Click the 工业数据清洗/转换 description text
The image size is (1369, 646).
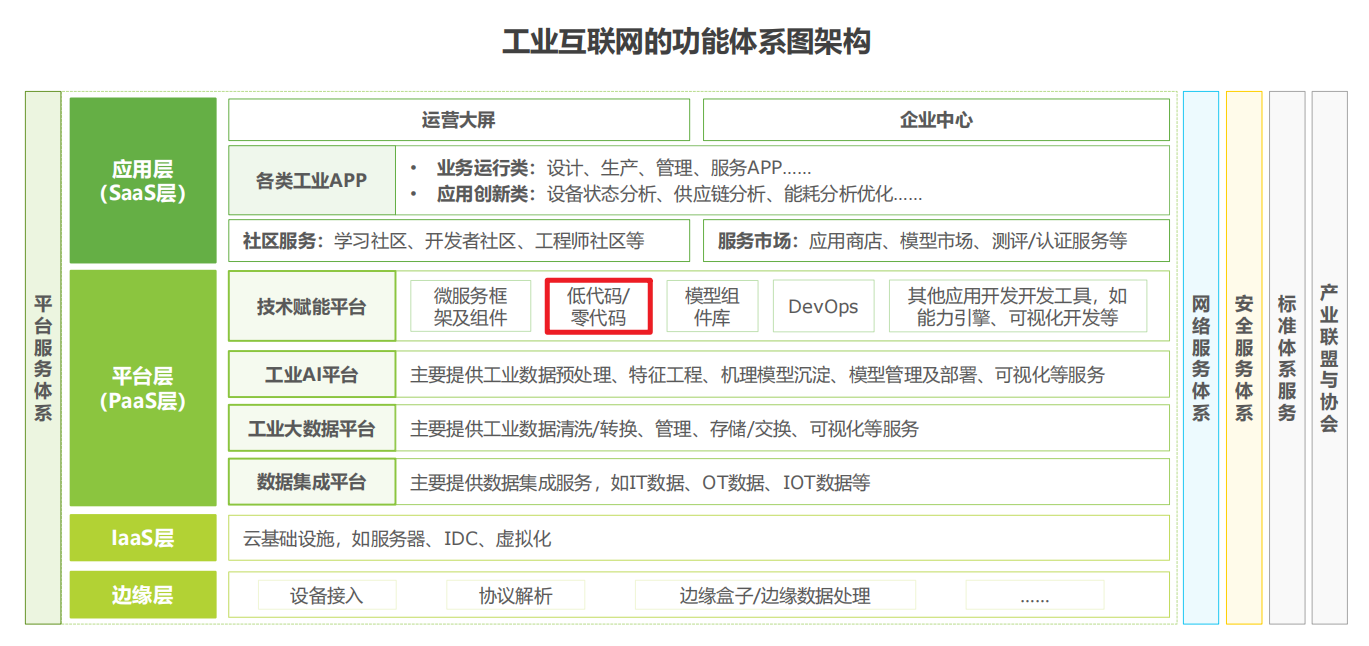(x=664, y=429)
